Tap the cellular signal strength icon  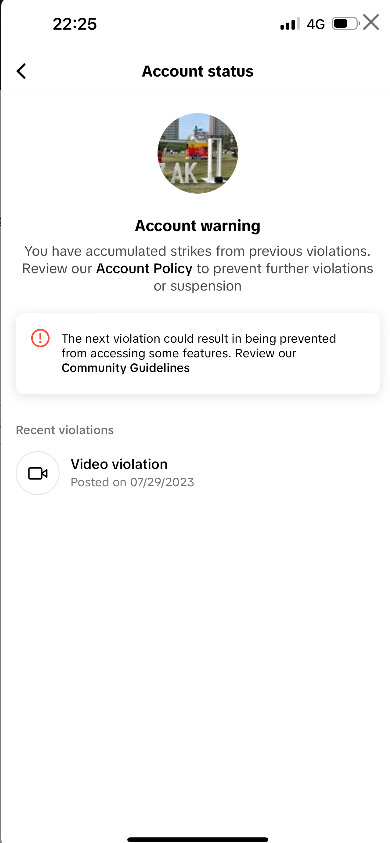click(x=290, y=24)
